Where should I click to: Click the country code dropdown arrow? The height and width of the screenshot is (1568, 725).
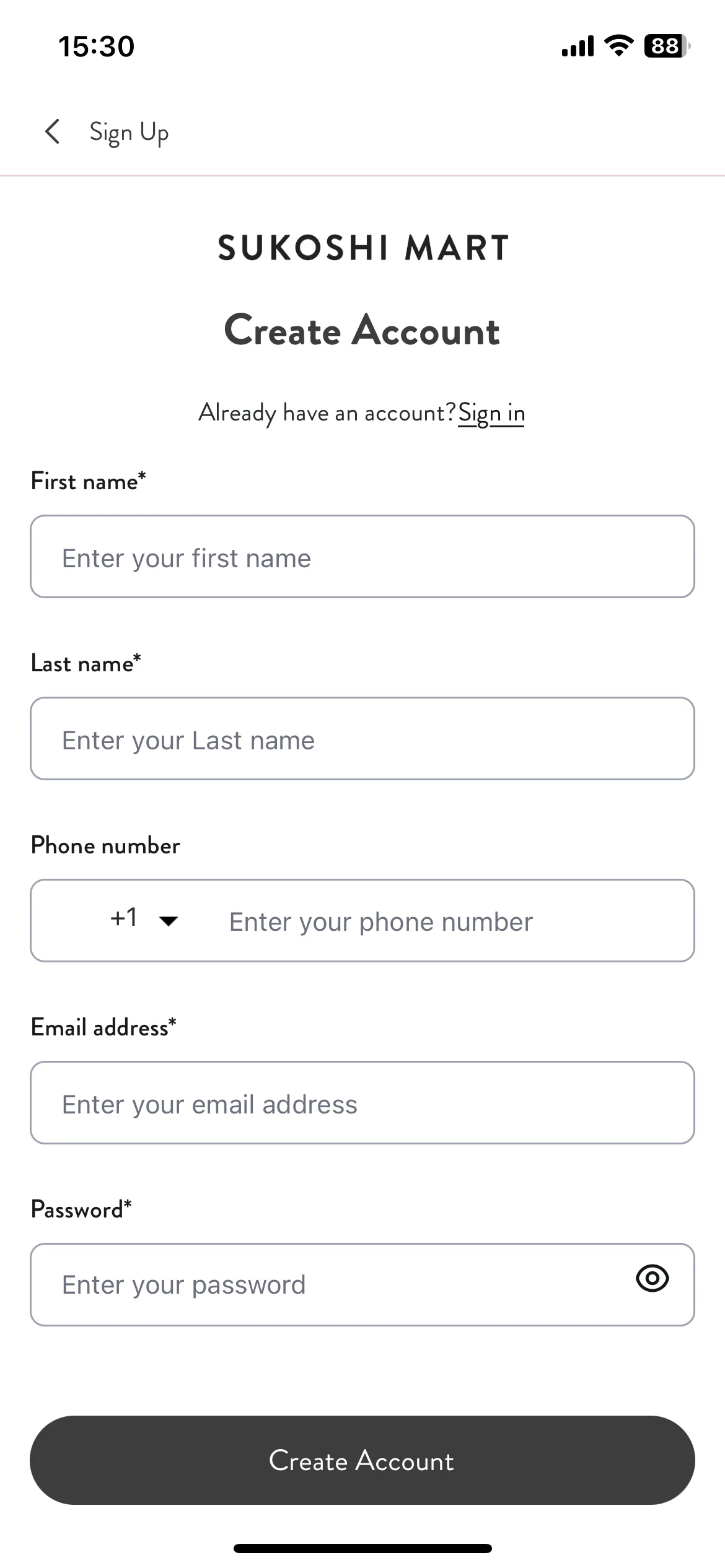169,921
